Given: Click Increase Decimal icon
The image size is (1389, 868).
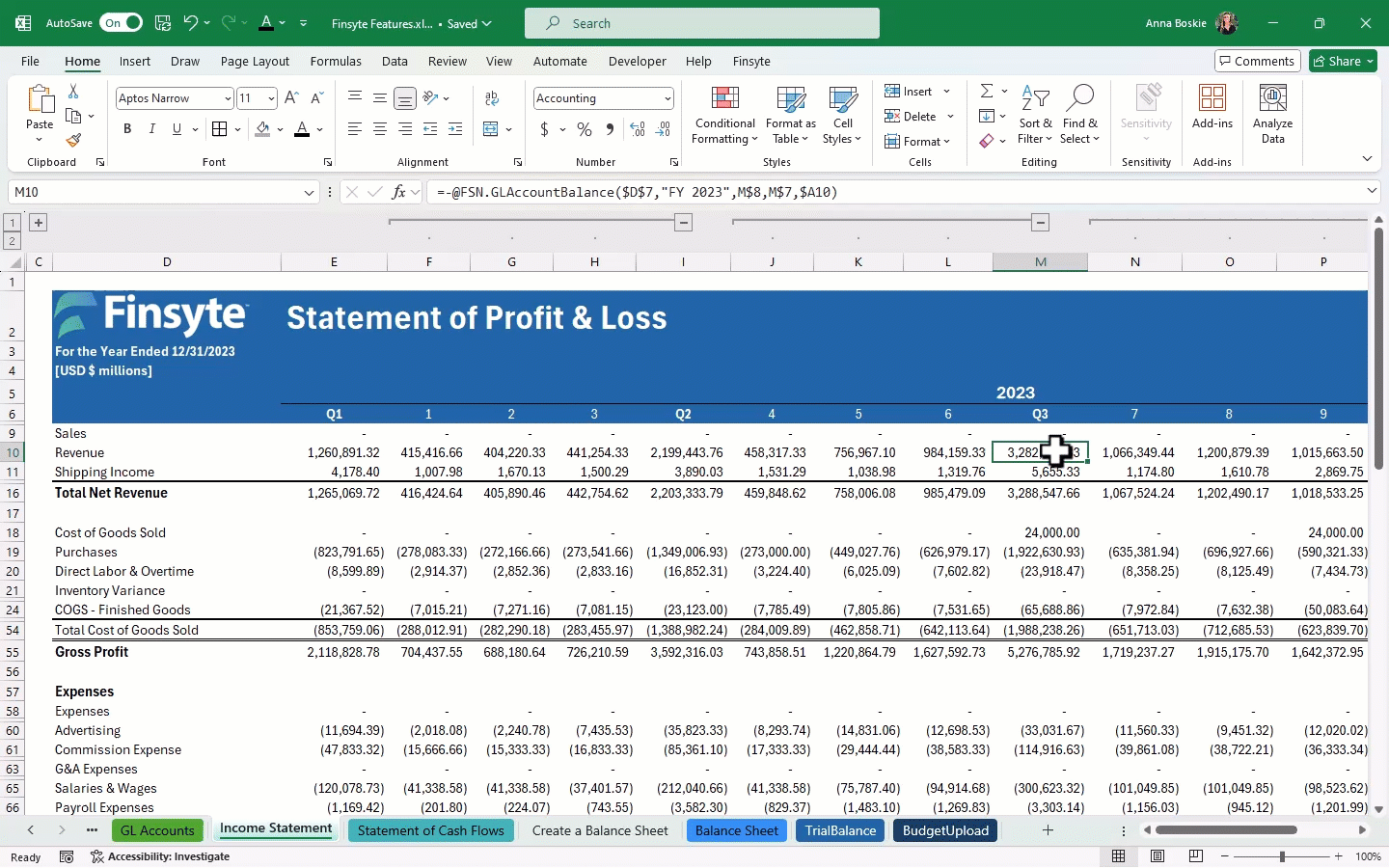Looking at the screenshot, I should (x=638, y=129).
